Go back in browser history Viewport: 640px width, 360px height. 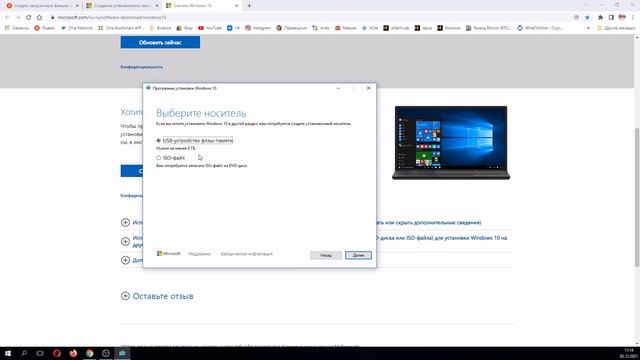[7, 18]
